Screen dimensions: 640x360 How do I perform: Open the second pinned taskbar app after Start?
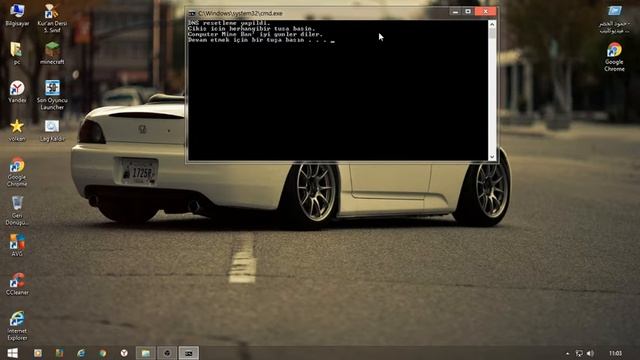click(x=60, y=353)
